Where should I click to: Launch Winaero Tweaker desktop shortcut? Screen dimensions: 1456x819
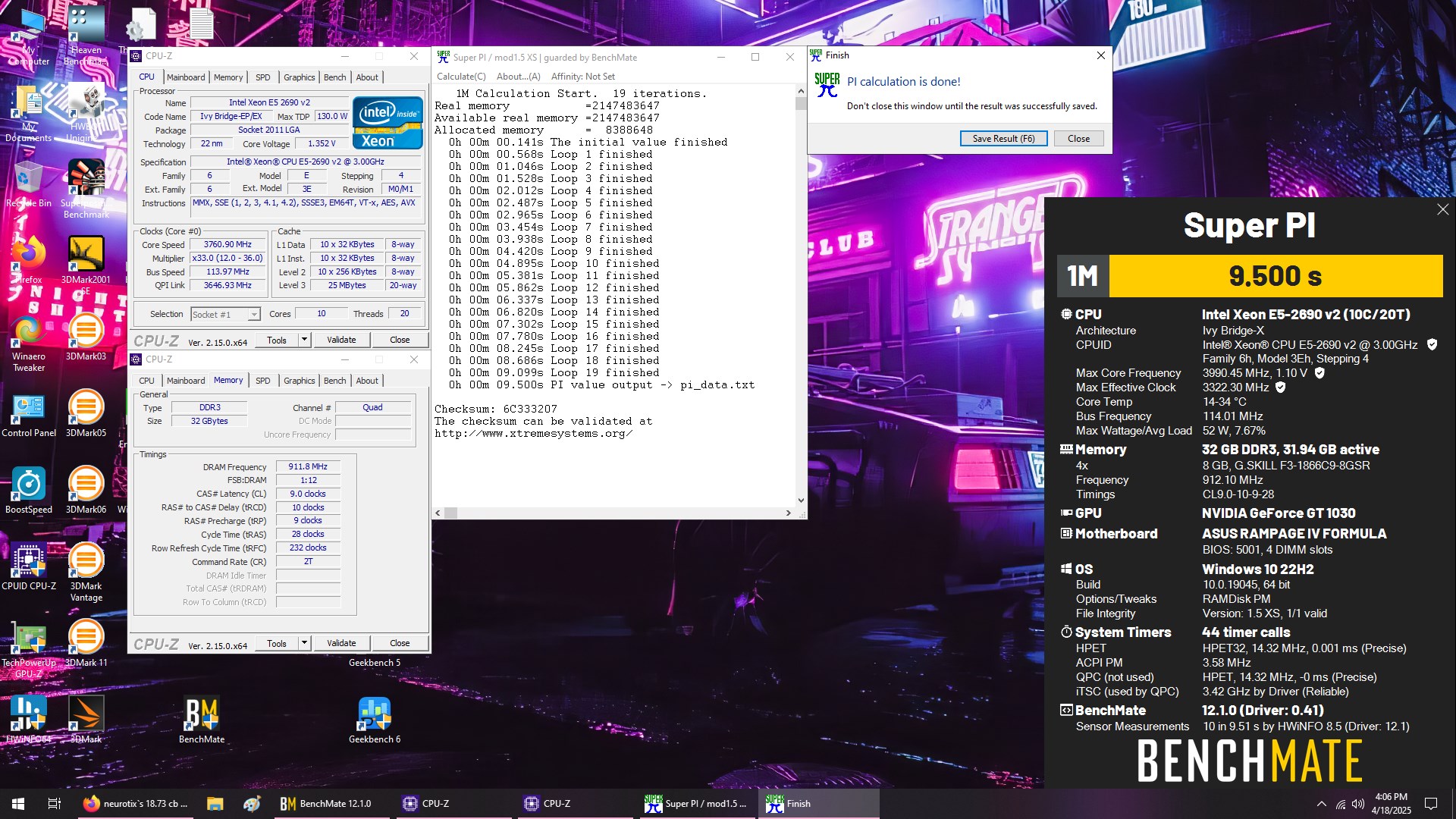pos(29,343)
